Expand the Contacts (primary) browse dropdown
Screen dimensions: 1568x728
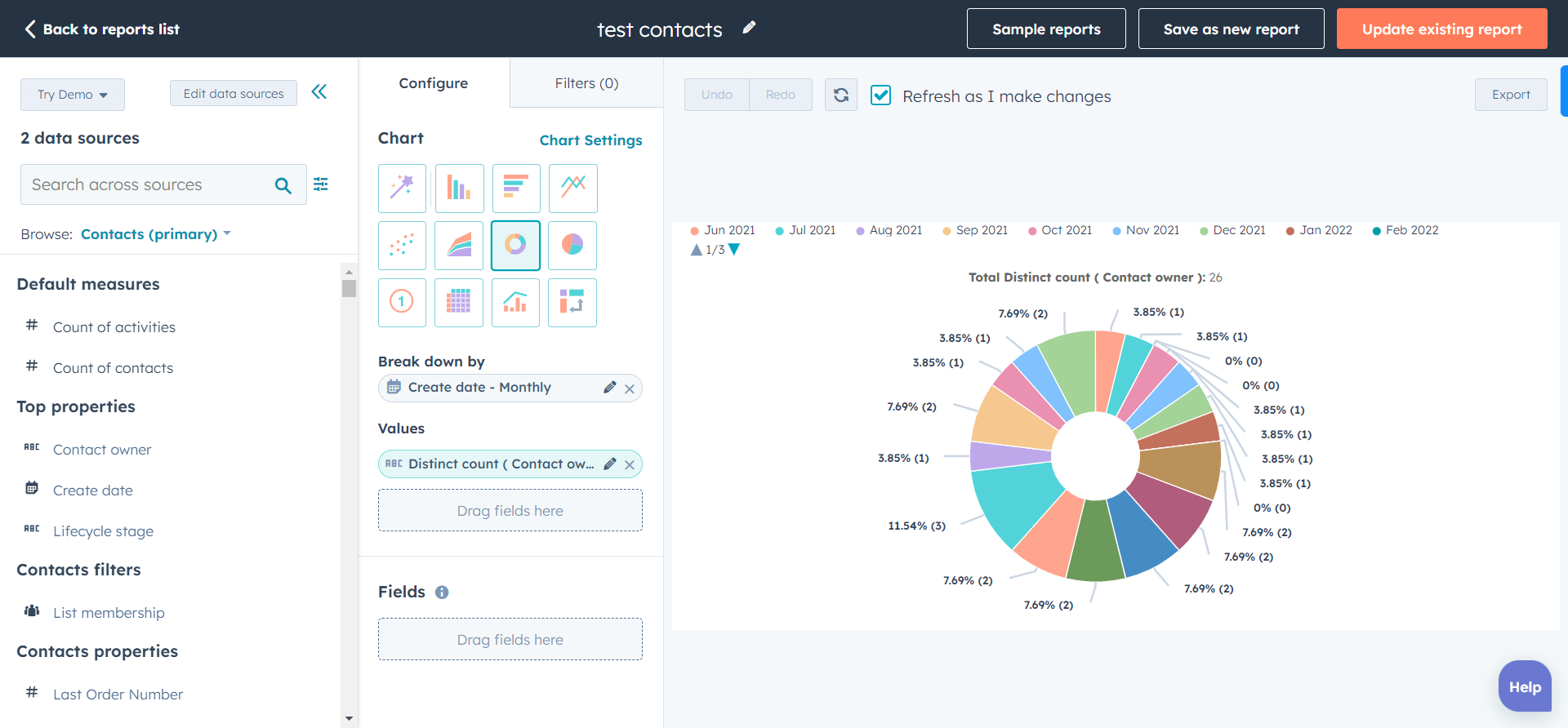coord(155,234)
